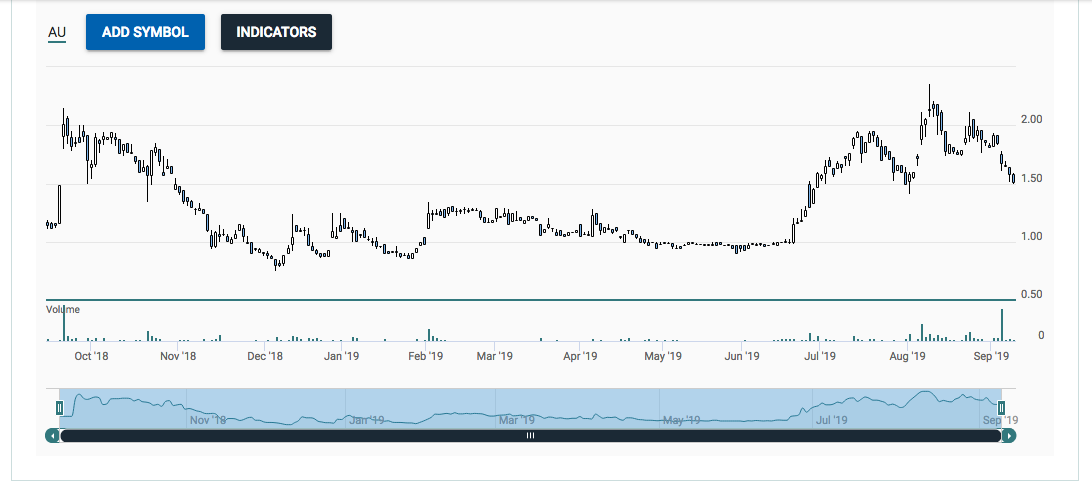Click the navigator scrollbar grip
This screenshot has width=1092, height=496.
[x=531, y=436]
